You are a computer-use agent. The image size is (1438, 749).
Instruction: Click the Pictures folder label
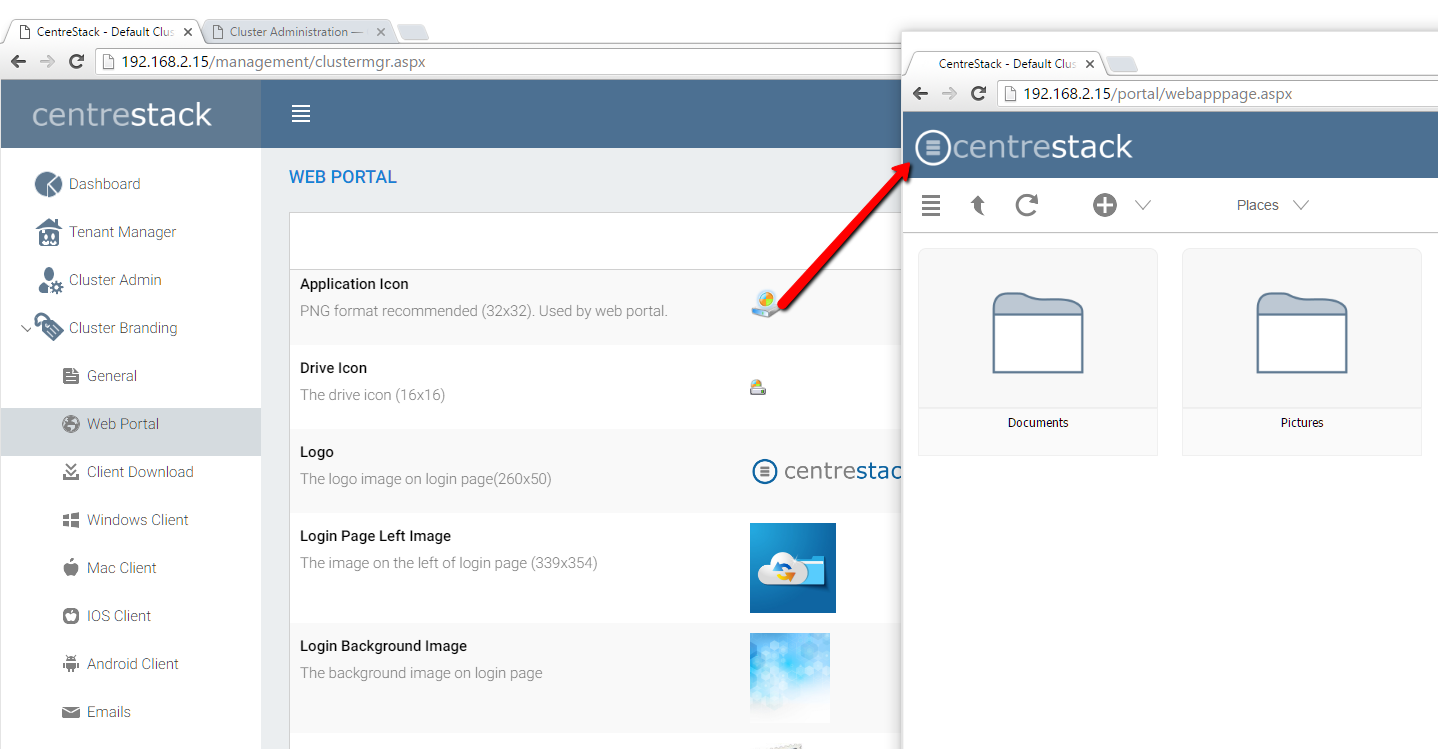pyautogui.click(x=1302, y=423)
